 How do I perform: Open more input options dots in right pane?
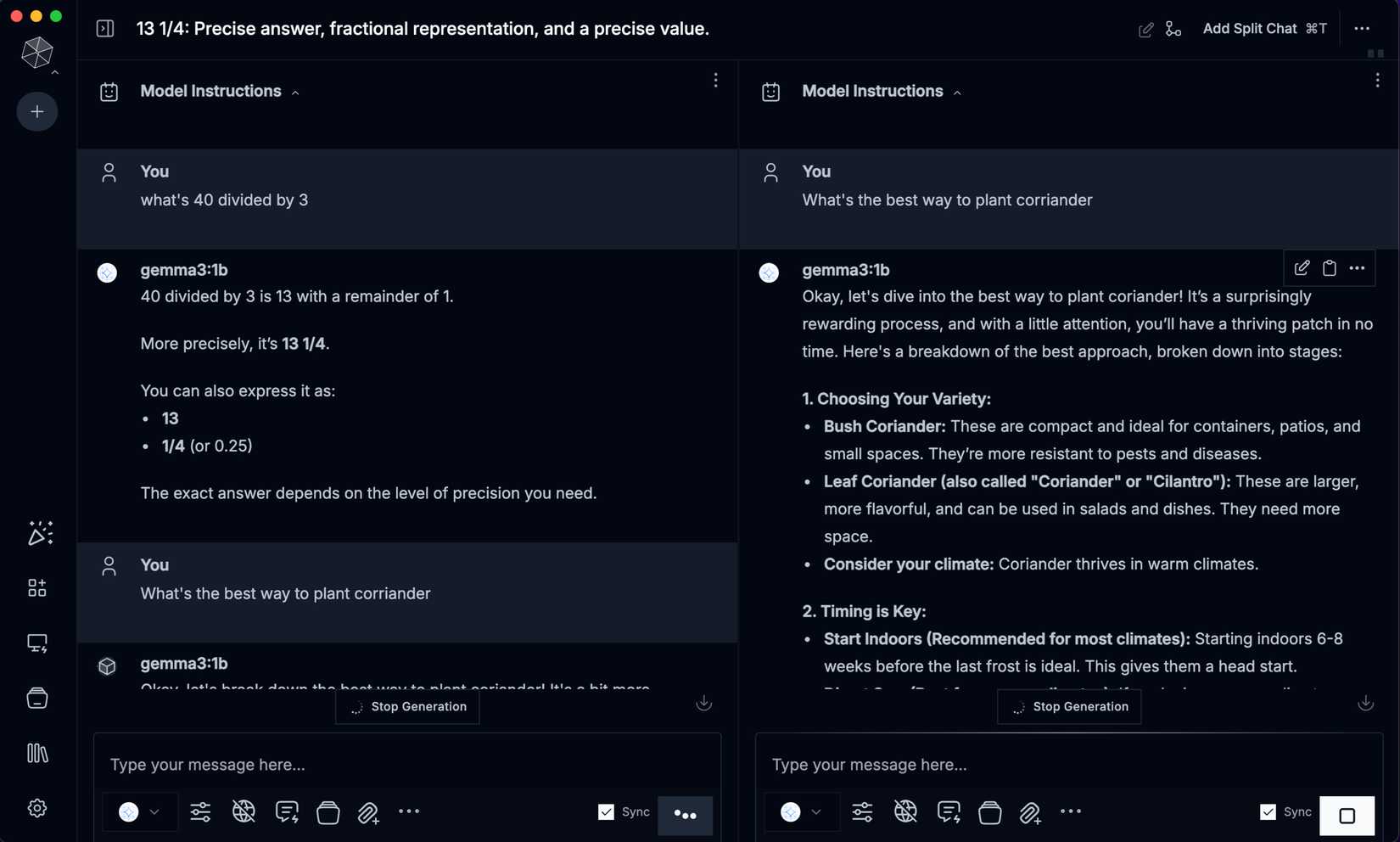[1071, 811]
